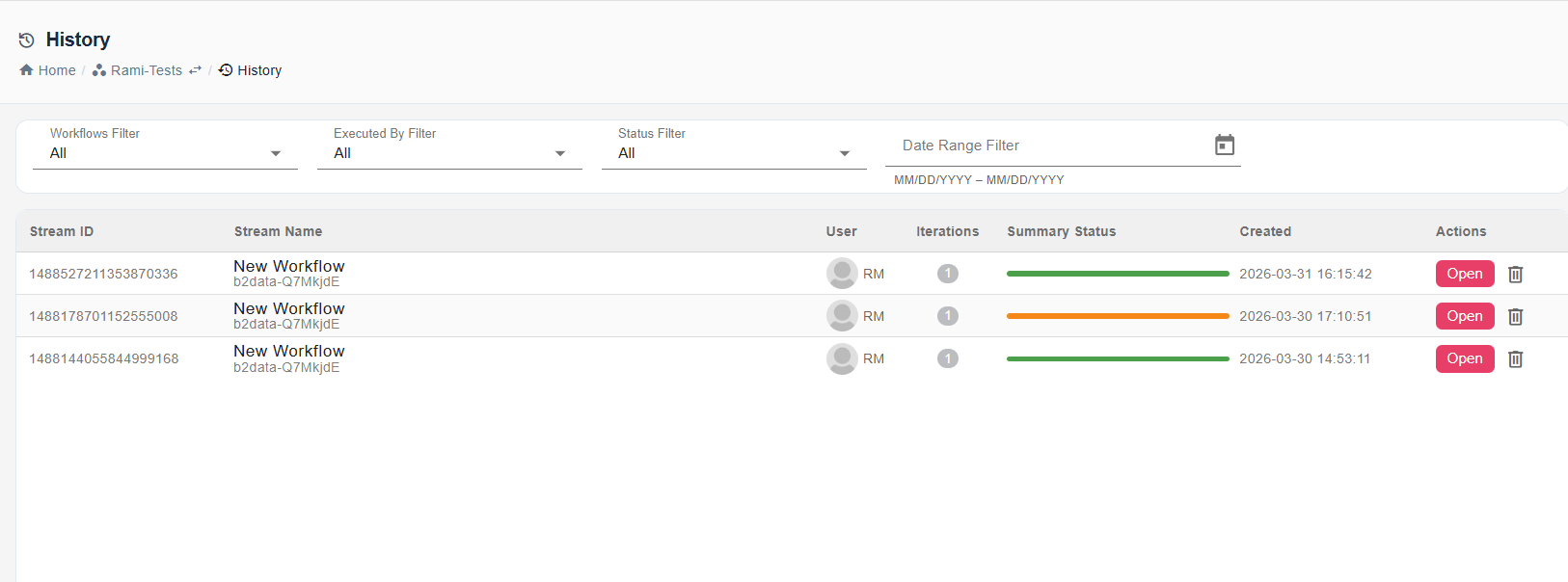Click created date 2026-03-31 16:15:42
The image size is (1568, 582).
point(1306,274)
